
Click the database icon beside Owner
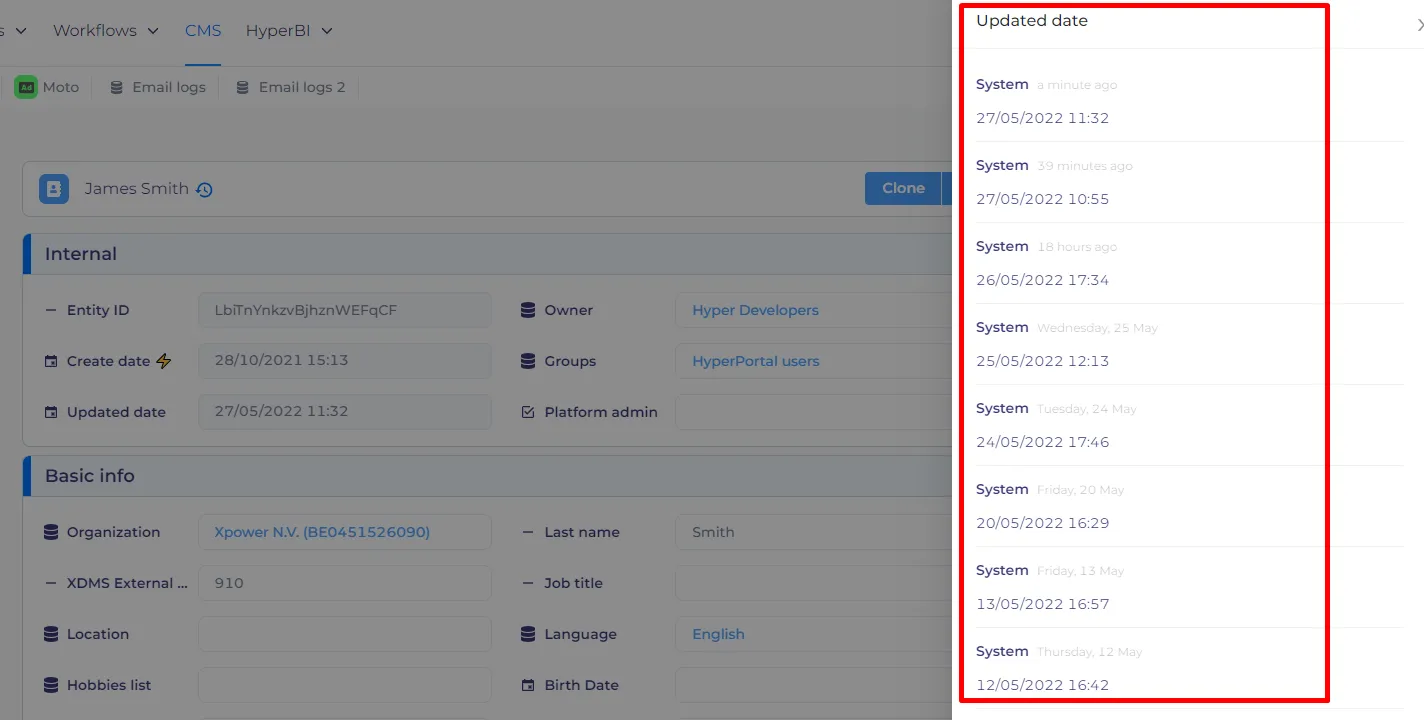point(528,310)
